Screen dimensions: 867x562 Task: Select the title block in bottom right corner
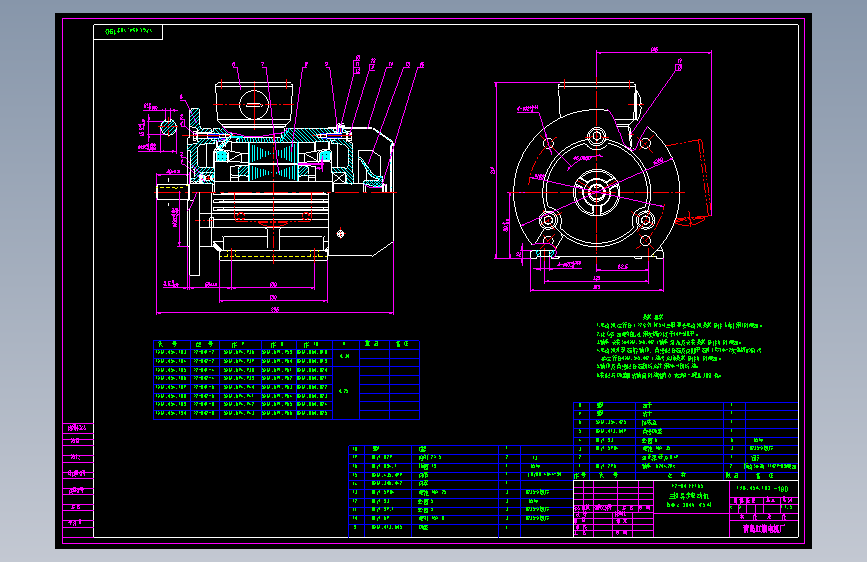pos(686,510)
